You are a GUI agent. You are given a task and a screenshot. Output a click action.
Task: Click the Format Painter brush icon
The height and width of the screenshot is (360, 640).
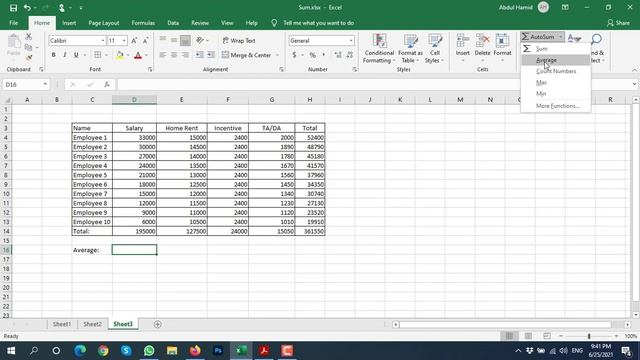point(29,58)
